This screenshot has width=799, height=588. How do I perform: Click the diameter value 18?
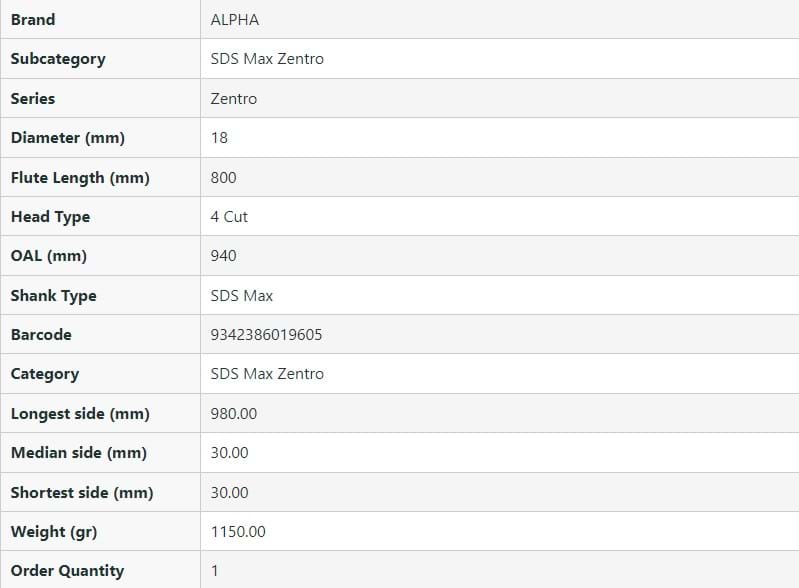(219, 138)
